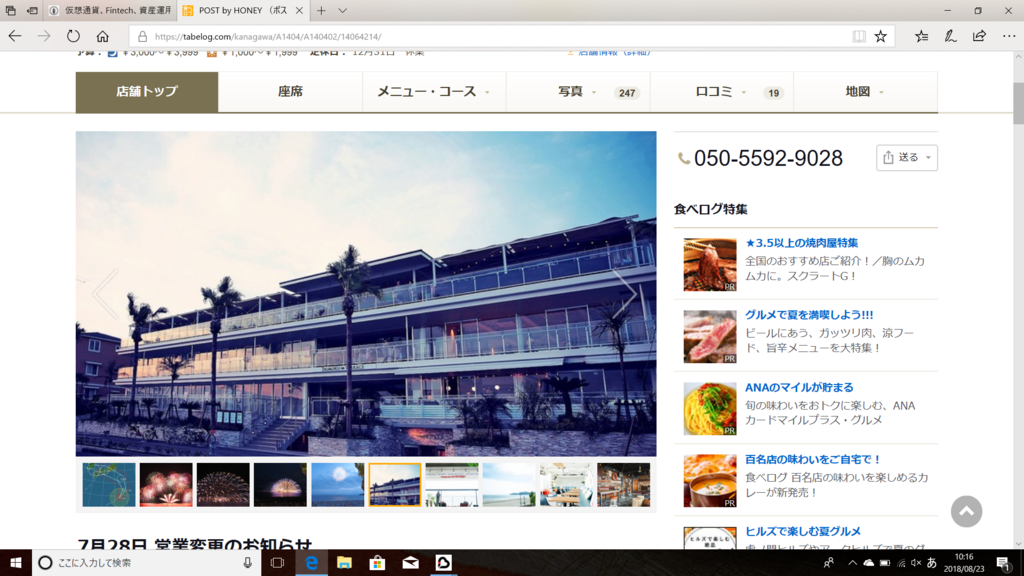The image size is (1024, 576).
Task: Set aside tabs icon
Action: coord(31,10)
